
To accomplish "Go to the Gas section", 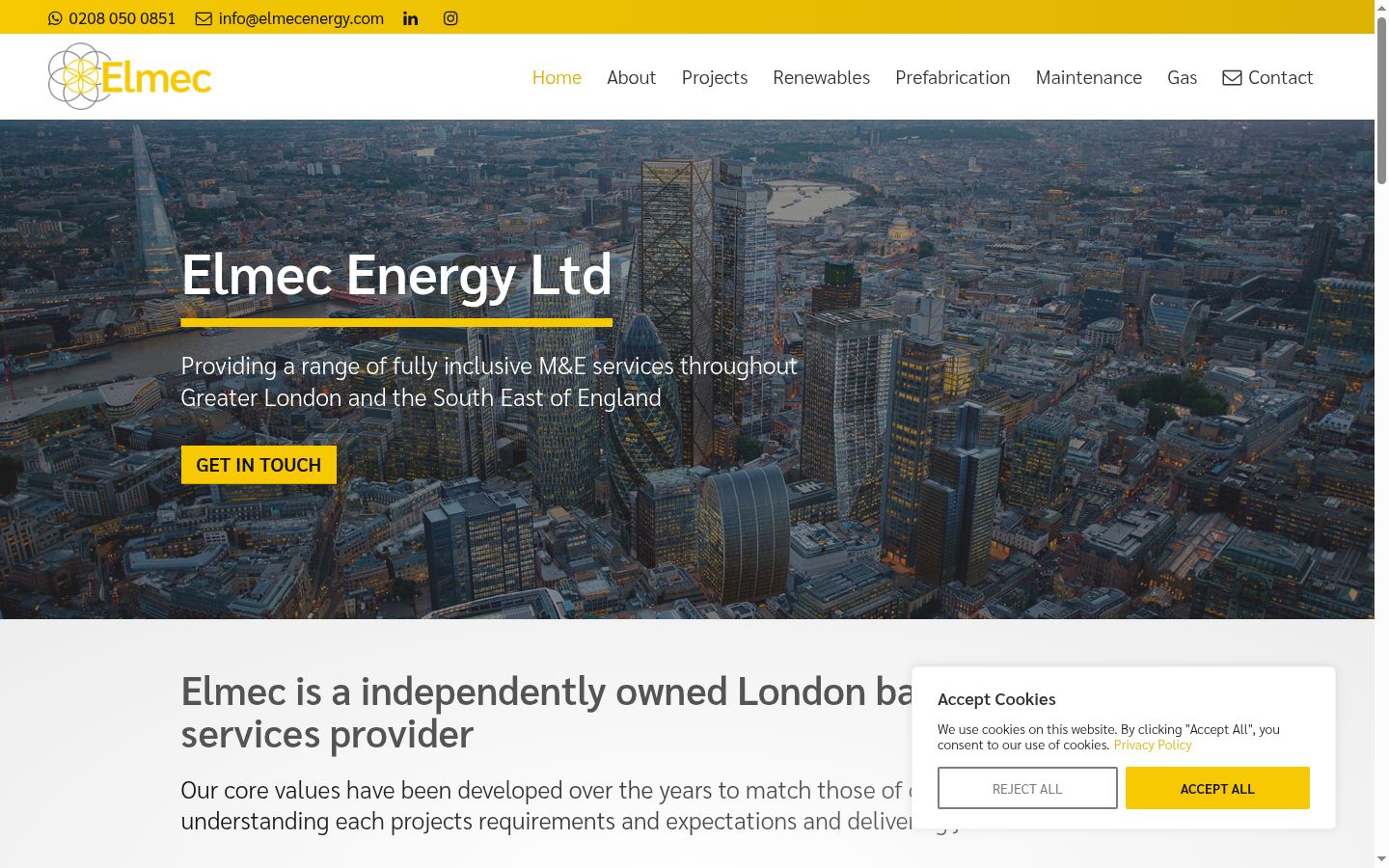I will pyautogui.click(x=1182, y=77).
